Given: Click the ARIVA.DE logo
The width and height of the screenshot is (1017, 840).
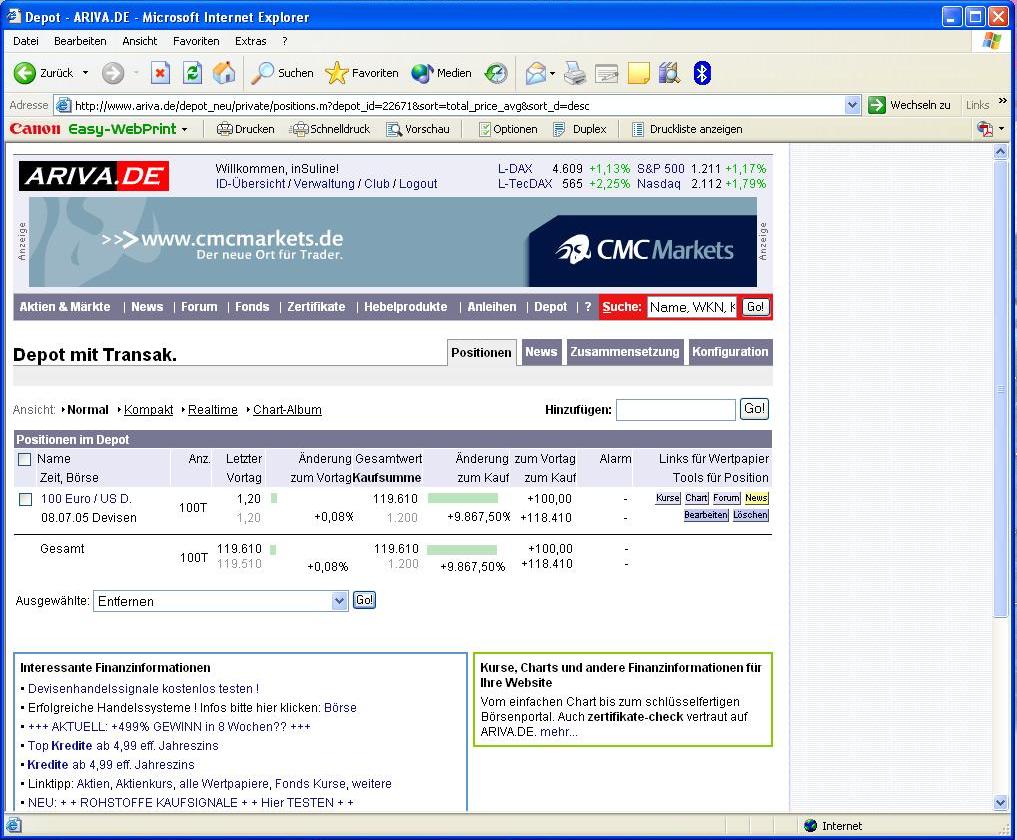Looking at the screenshot, I should [94, 176].
